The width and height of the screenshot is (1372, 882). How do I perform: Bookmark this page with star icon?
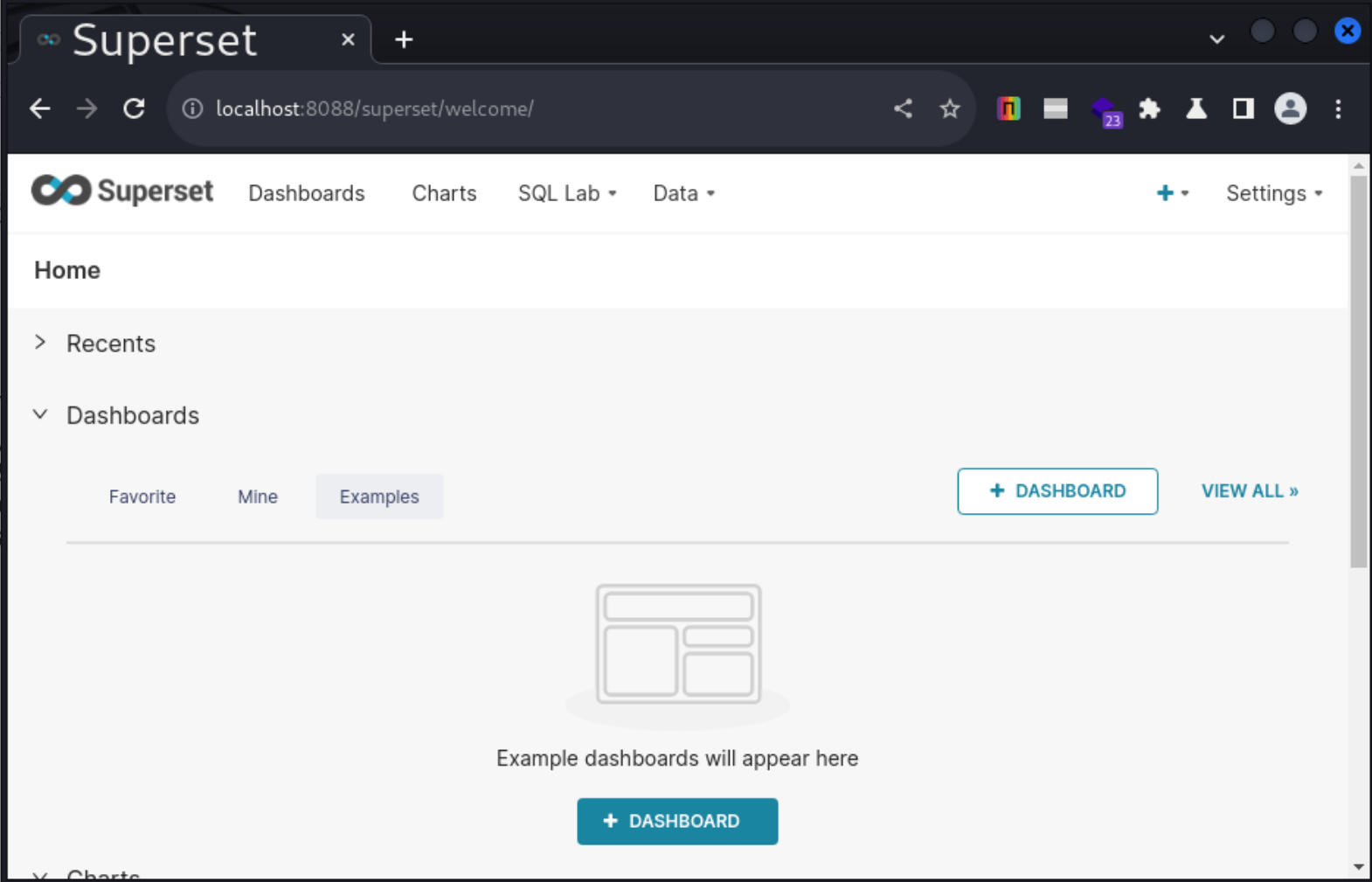tap(949, 108)
